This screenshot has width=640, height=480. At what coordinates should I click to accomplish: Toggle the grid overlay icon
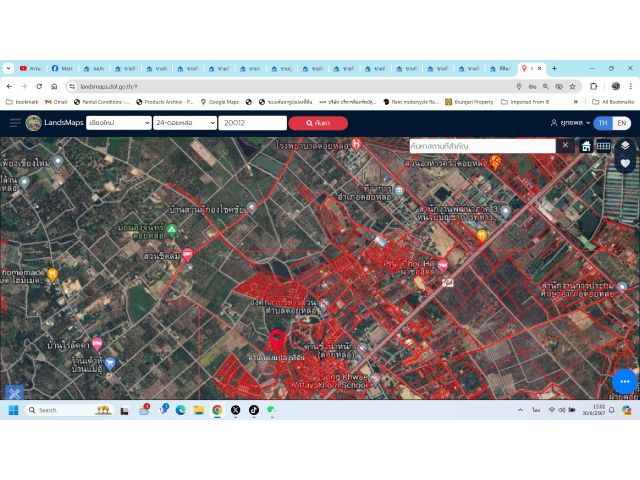[x=603, y=146]
